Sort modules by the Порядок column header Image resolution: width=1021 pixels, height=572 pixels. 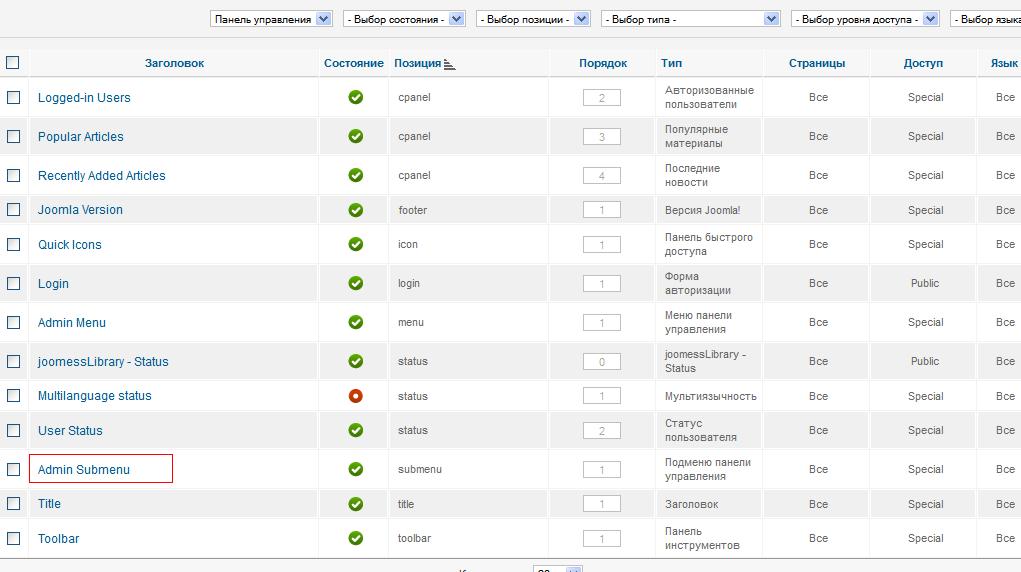(602, 63)
